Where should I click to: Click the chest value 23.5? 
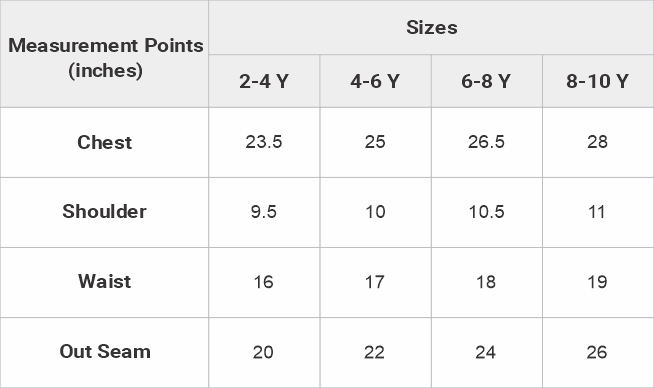tap(264, 142)
